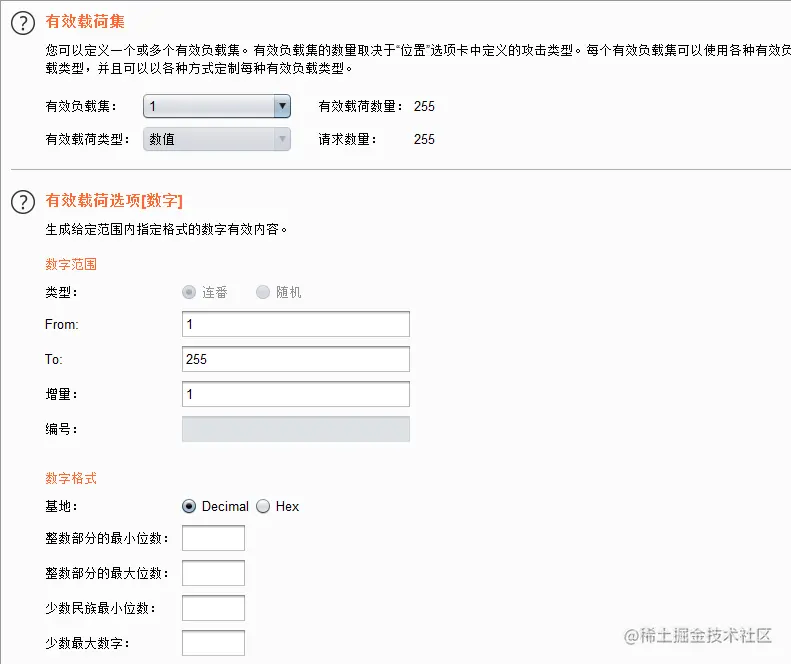Click the 类型 label

pos(61,292)
